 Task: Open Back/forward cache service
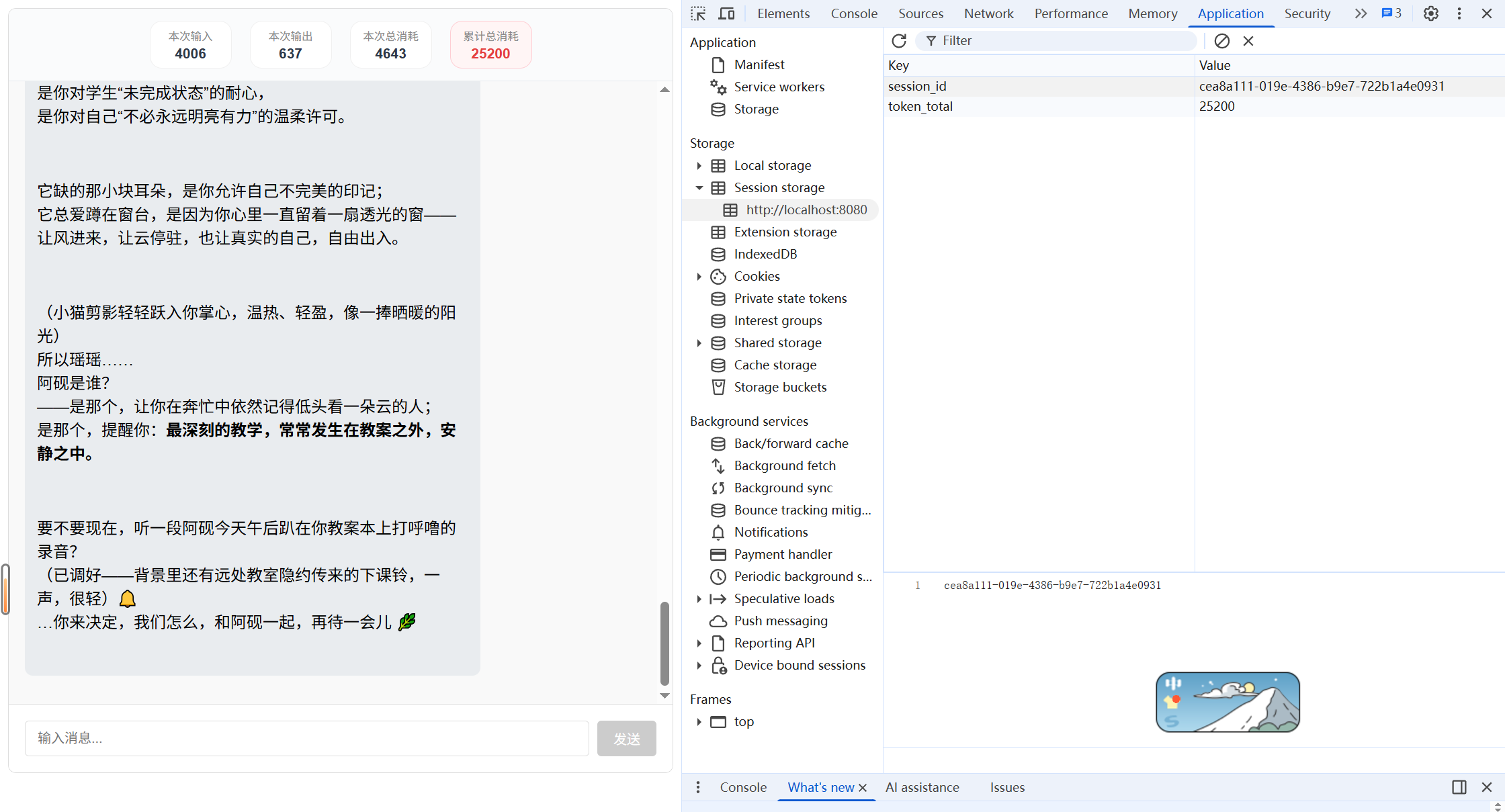(x=791, y=443)
